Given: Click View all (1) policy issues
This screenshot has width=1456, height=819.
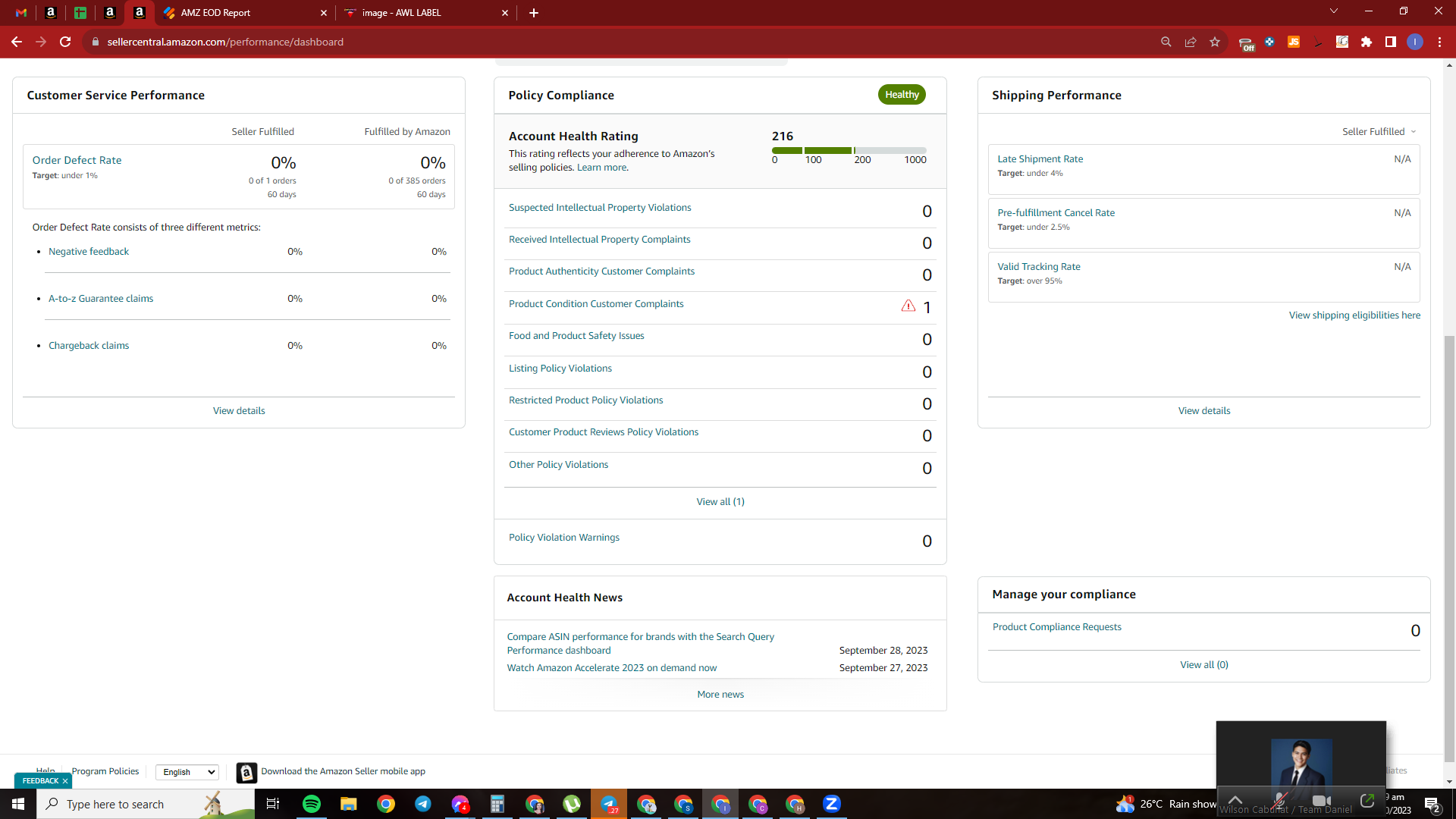Looking at the screenshot, I should tap(720, 502).
